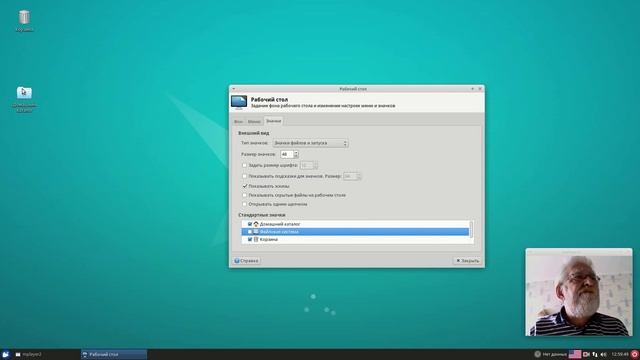The image size is (640, 360).
Task: Enable Показывать скрытые файлы на рабочем столе
Action: 244,195
